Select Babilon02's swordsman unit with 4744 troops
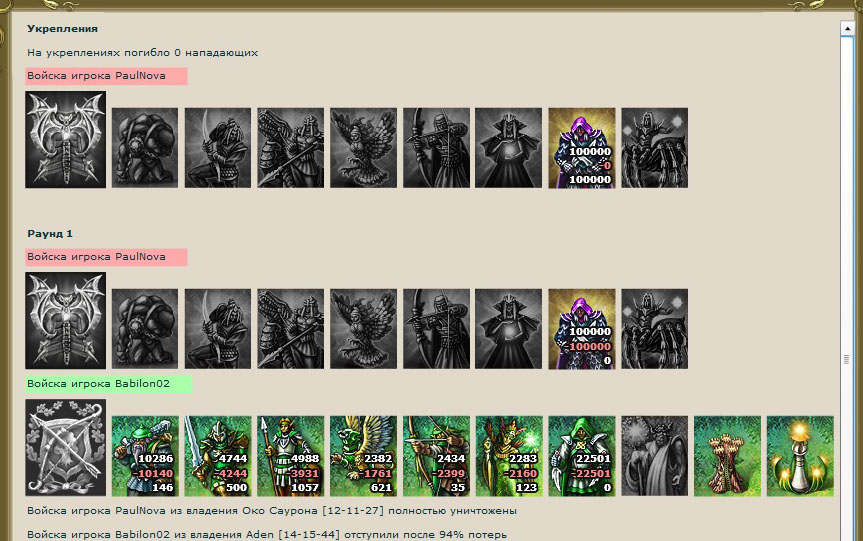863x541 pixels. point(217,456)
